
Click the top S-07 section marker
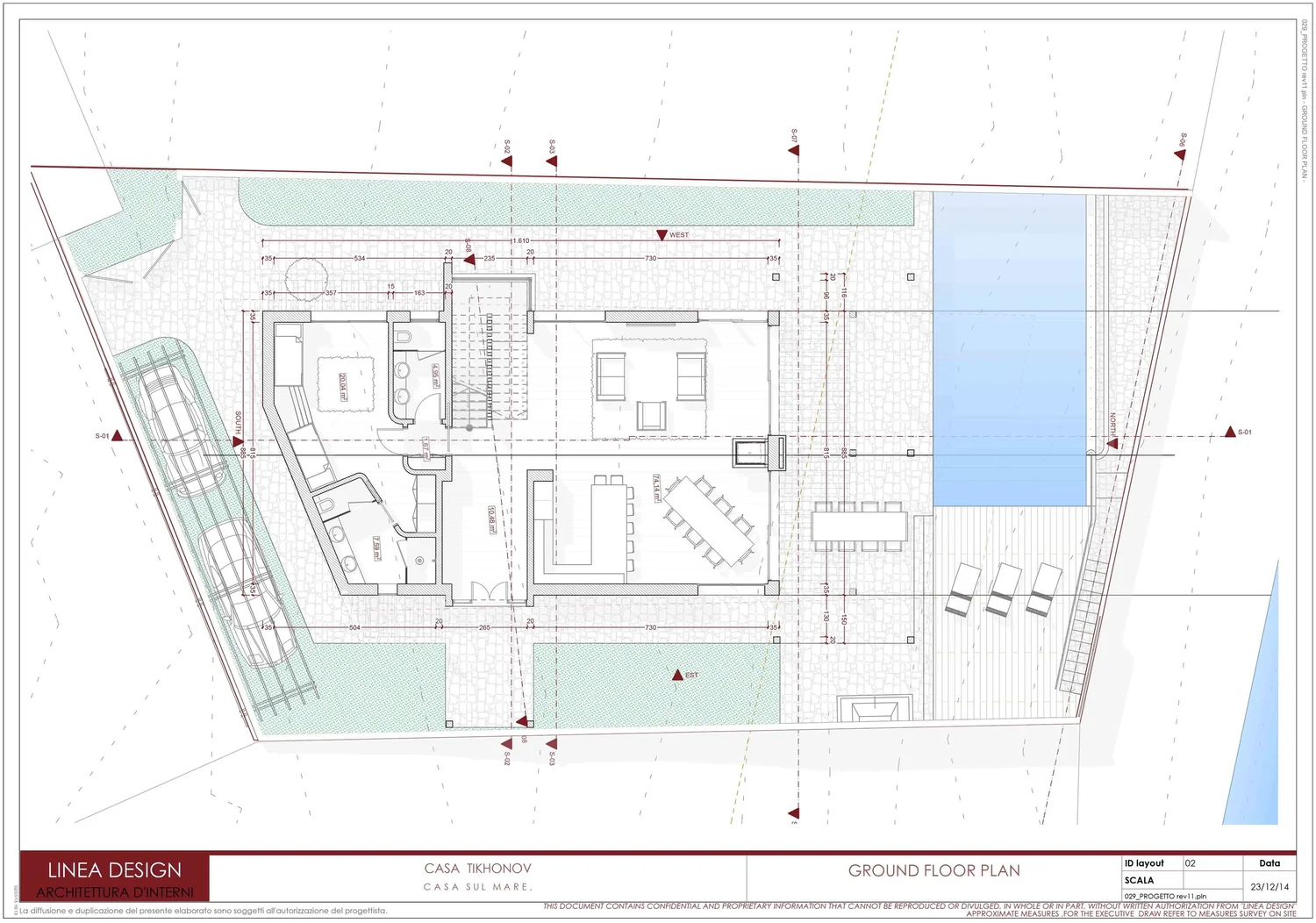(x=794, y=151)
